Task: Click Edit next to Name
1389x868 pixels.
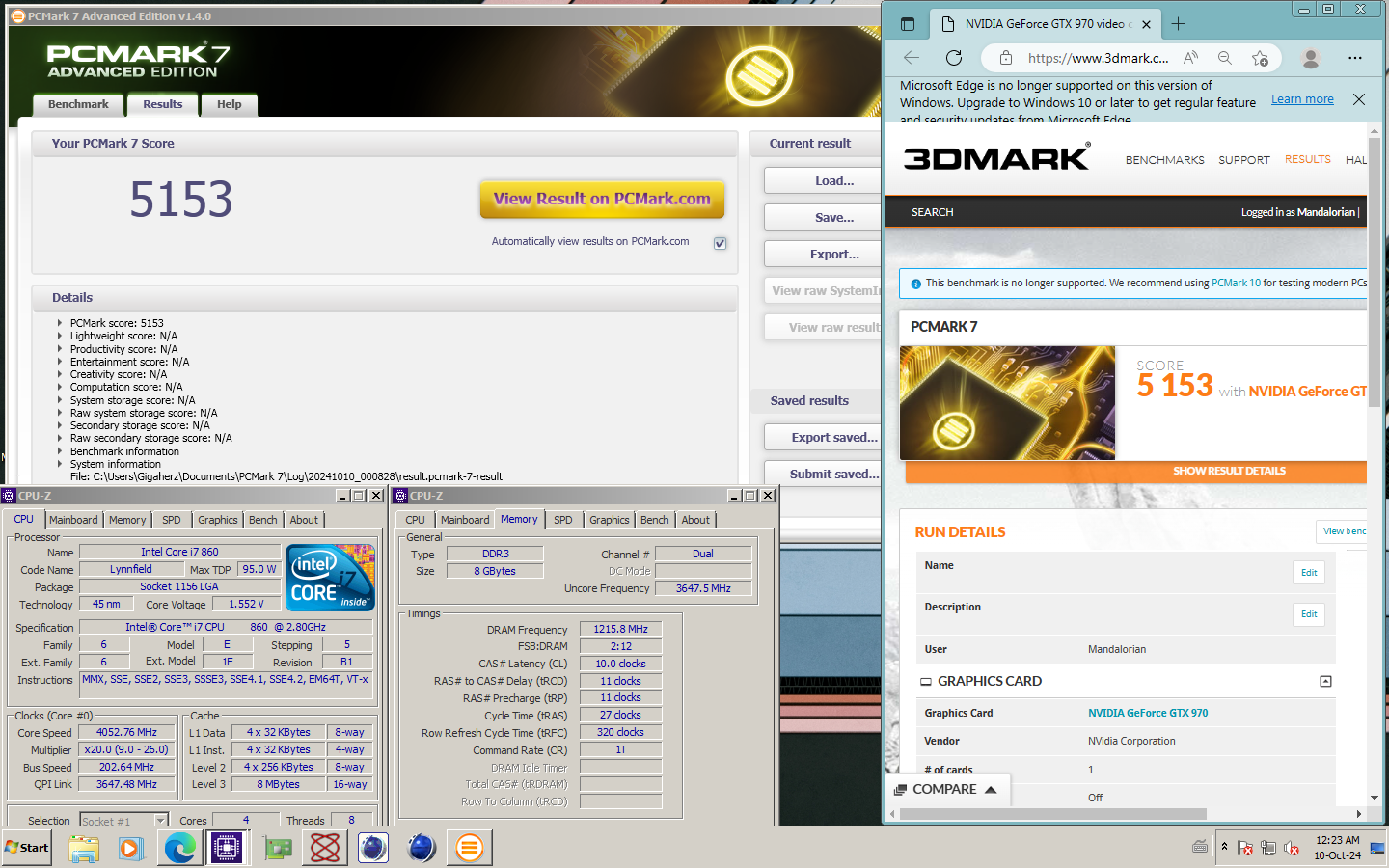Action: pos(1309,573)
